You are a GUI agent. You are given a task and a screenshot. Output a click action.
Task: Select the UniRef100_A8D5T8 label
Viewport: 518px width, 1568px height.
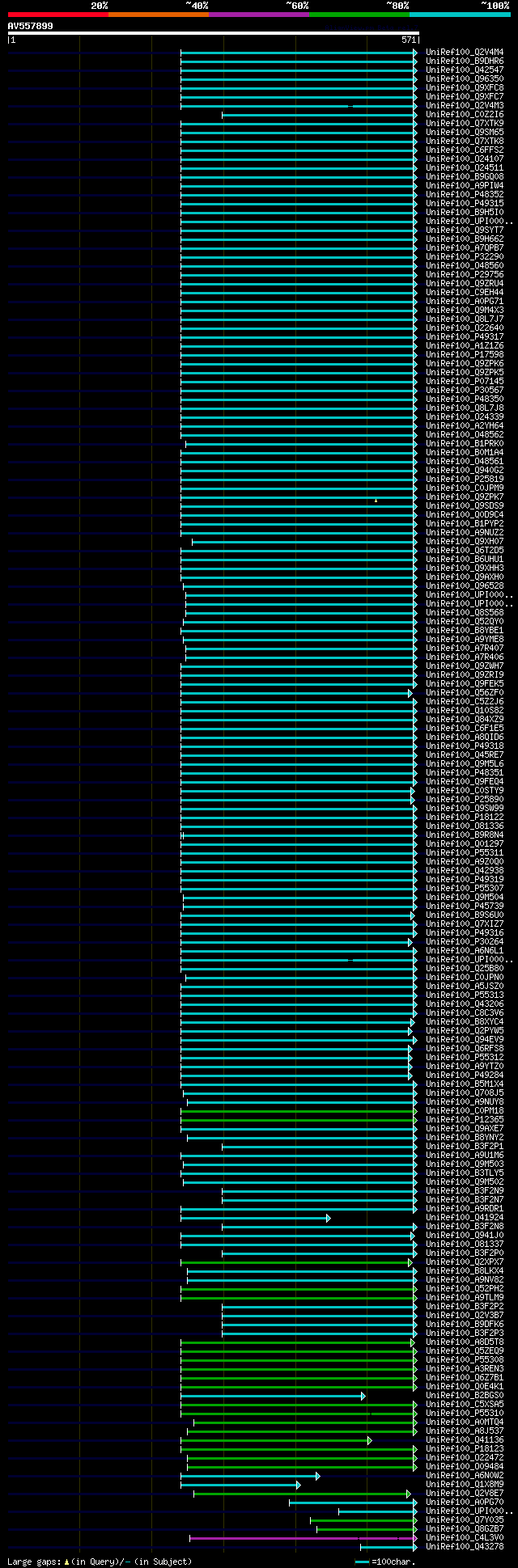465,1342
